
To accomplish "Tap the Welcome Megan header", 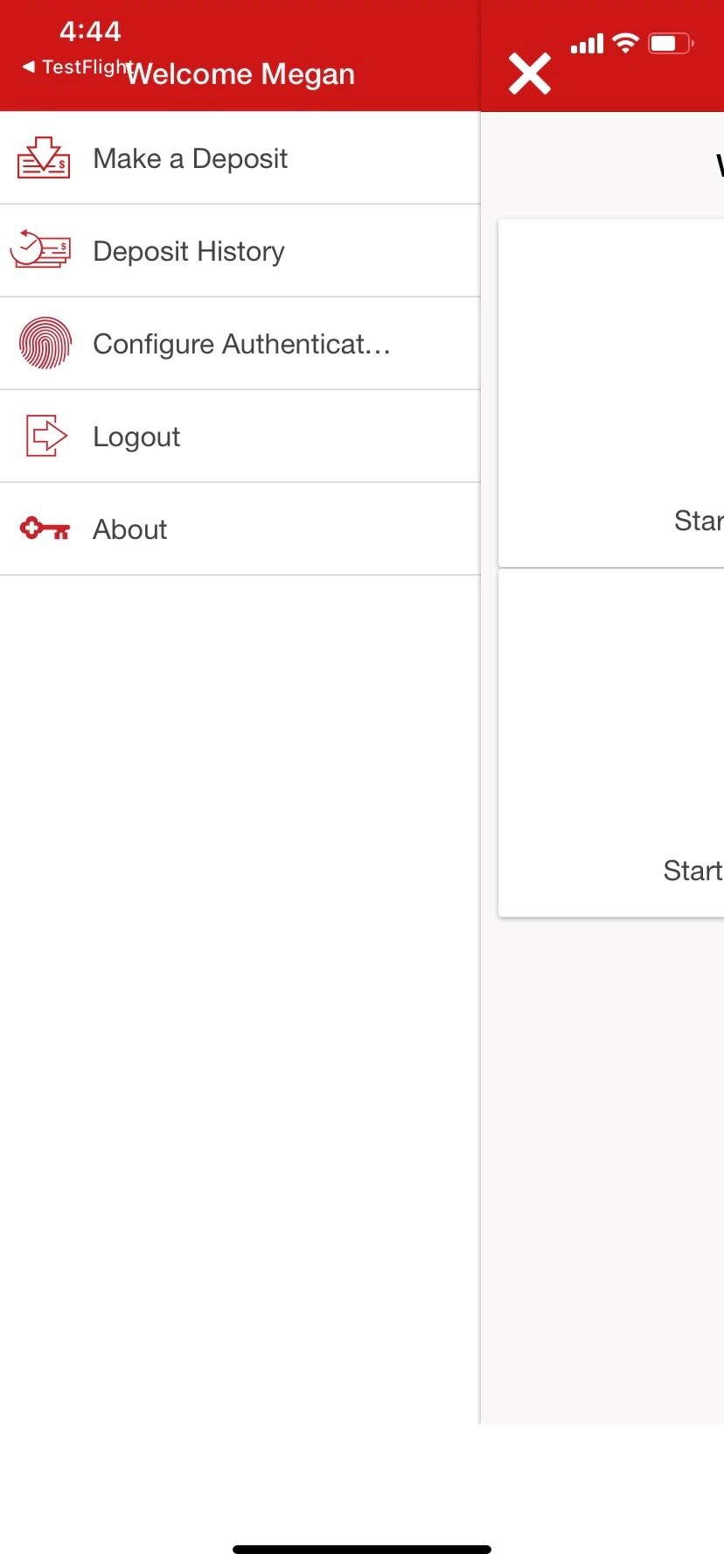I will point(241,74).
